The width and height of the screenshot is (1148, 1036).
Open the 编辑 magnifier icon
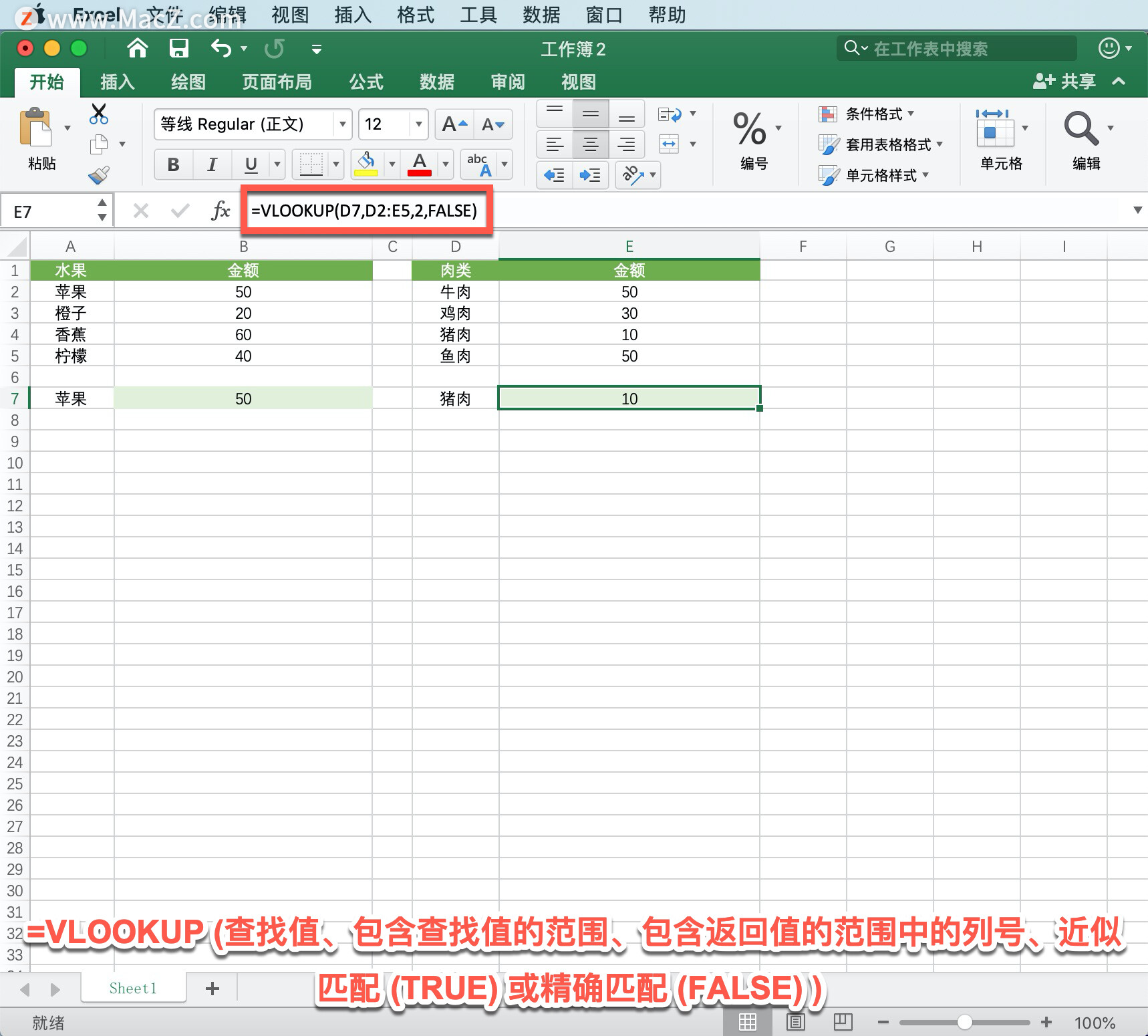coord(1081,128)
